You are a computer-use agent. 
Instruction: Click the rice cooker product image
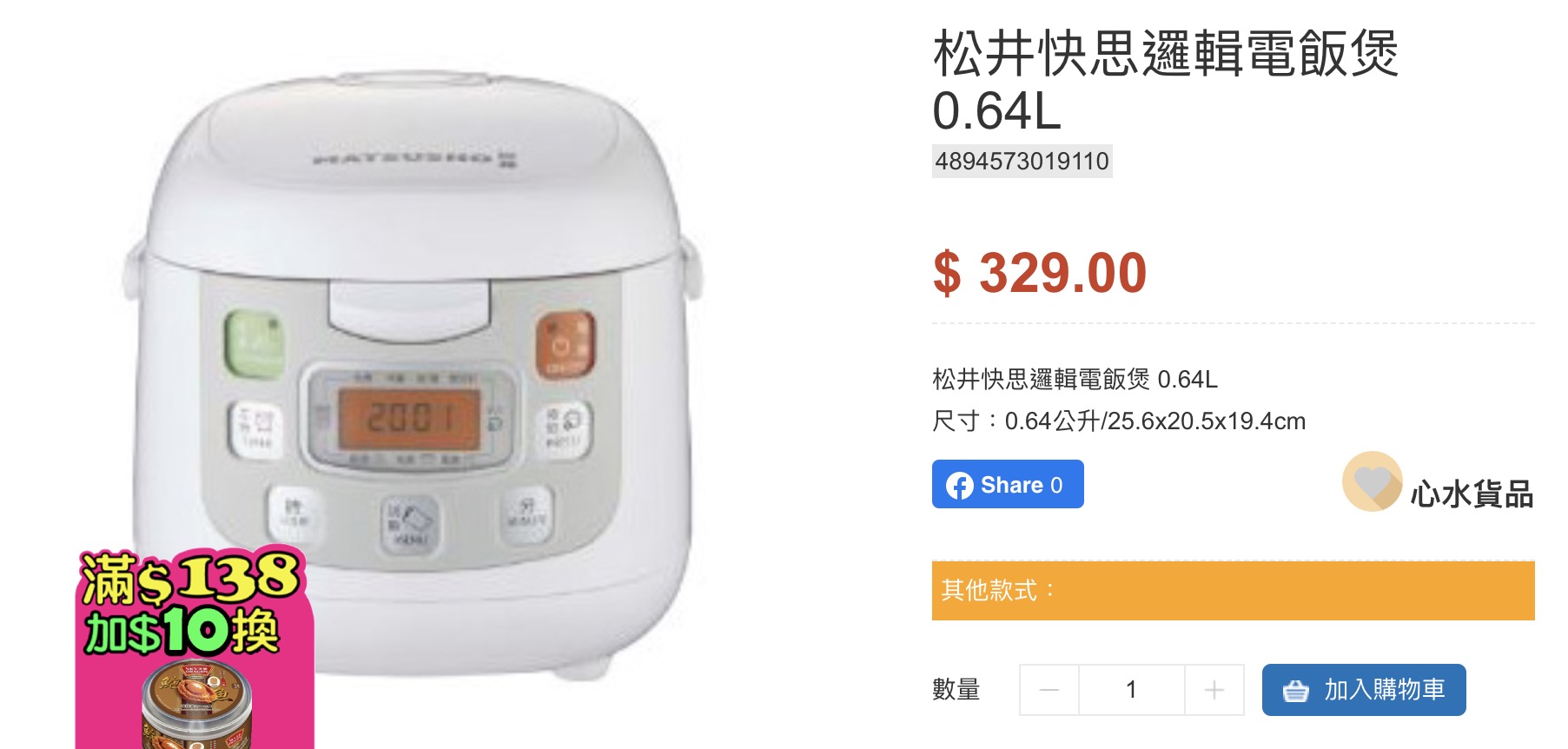(x=414, y=374)
